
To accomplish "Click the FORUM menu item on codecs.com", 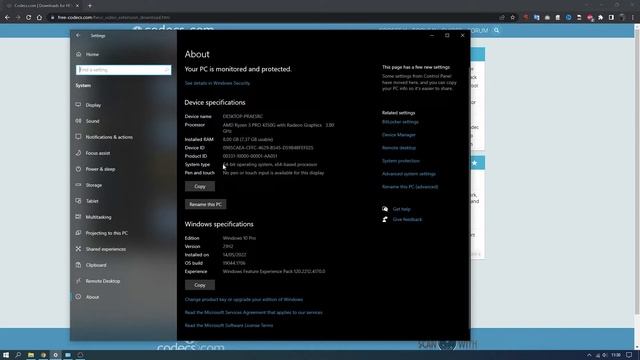I will [x=478, y=31].
